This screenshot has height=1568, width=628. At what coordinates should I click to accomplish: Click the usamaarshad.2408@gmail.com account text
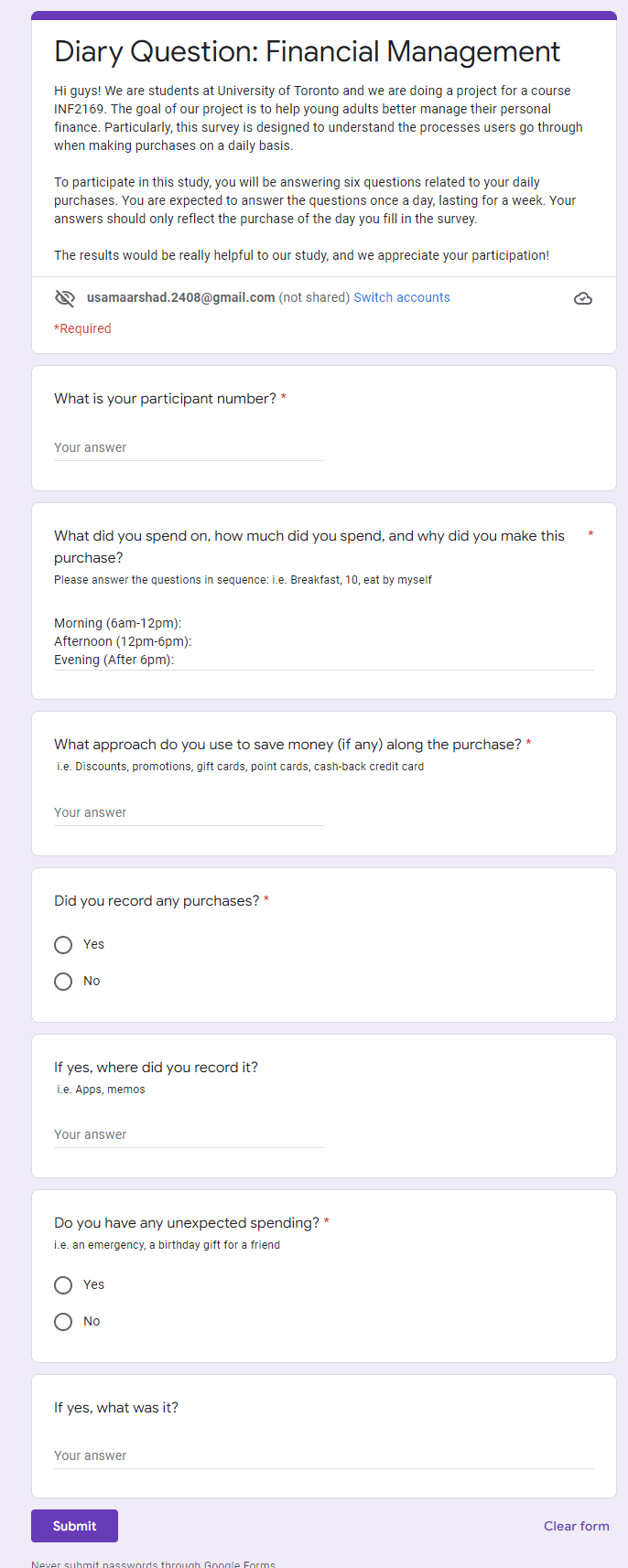point(181,297)
